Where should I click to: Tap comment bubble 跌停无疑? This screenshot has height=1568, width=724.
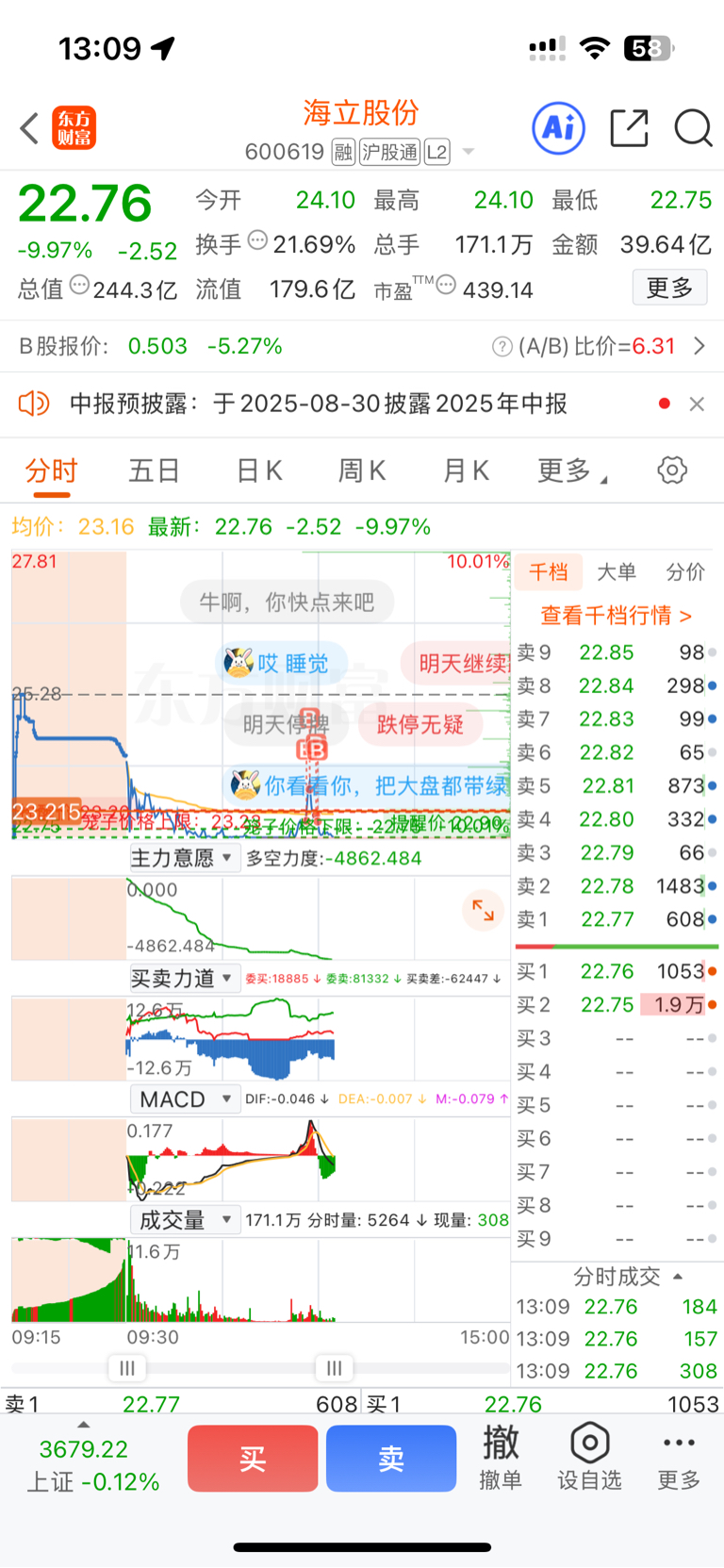pos(420,724)
